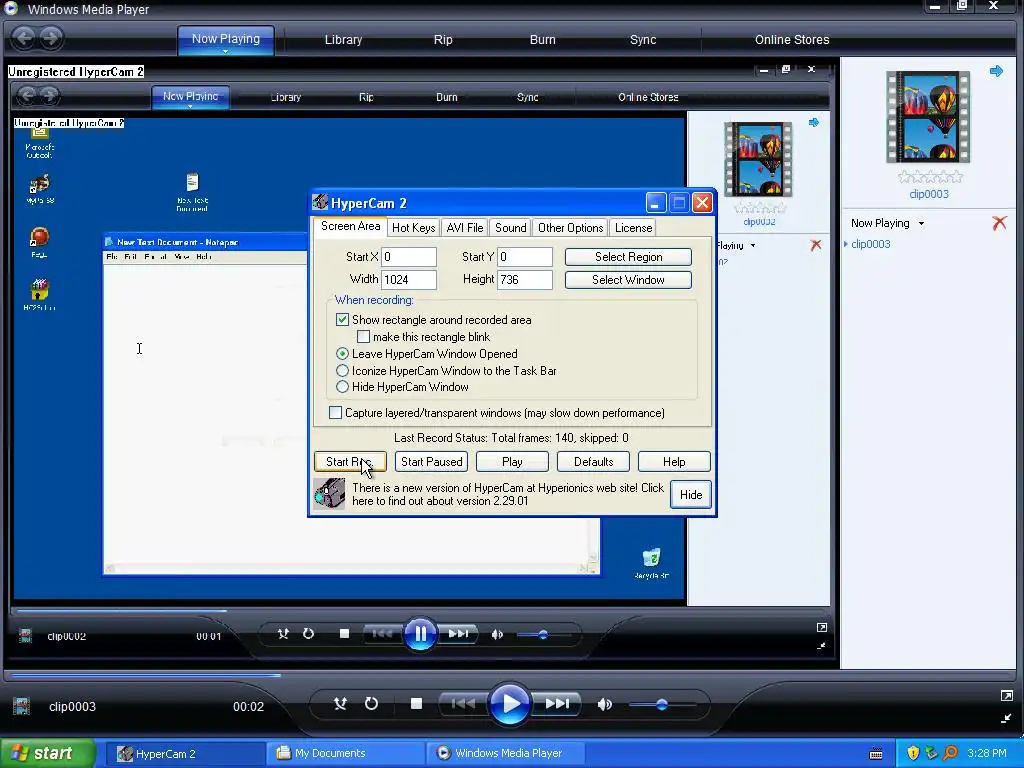Viewport: 1024px width, 768px height.
Task: Select Leave HyperCam Window Opened option
Action: pos(342,354)
